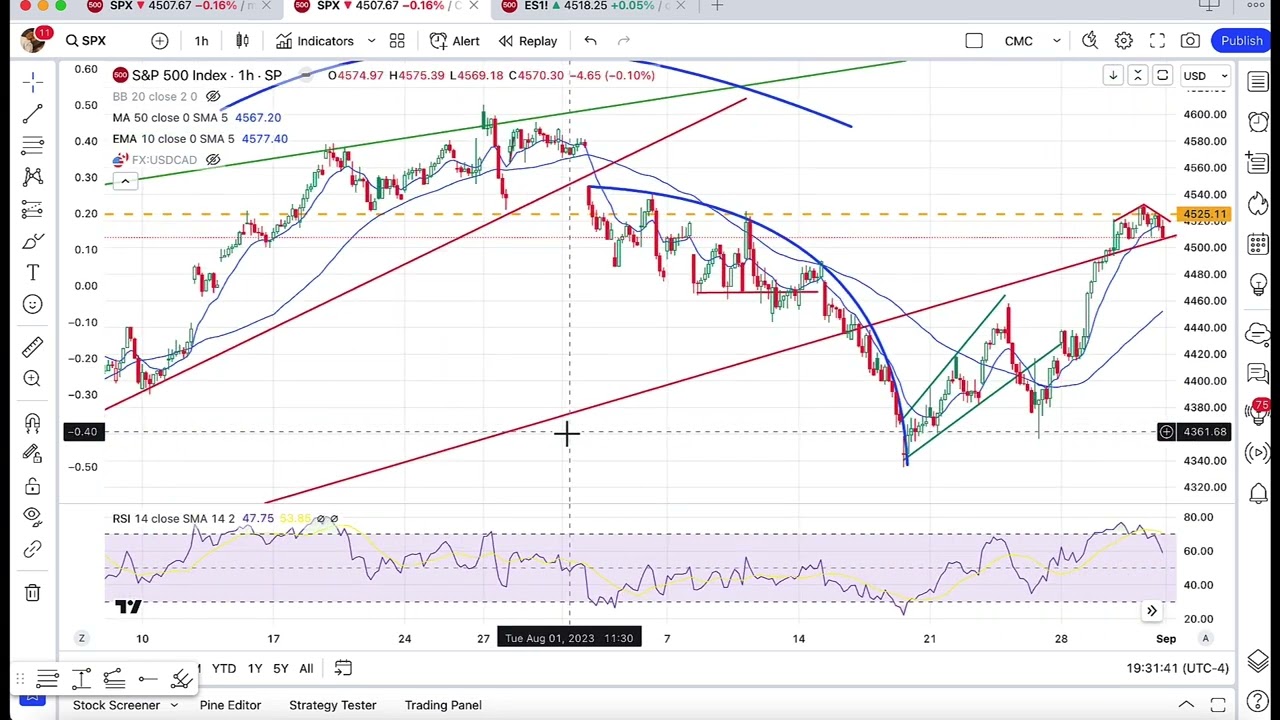Open the watchlist panel

[x=1258, y=83]
